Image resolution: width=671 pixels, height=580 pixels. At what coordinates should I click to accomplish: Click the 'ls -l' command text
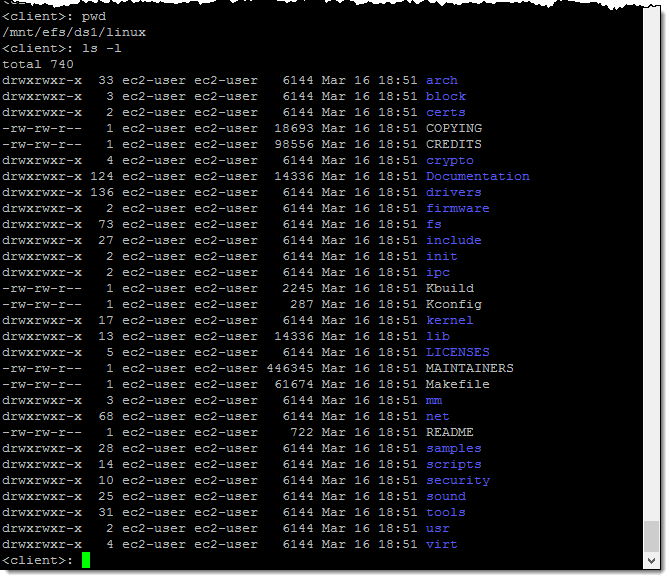coord(102,48)
